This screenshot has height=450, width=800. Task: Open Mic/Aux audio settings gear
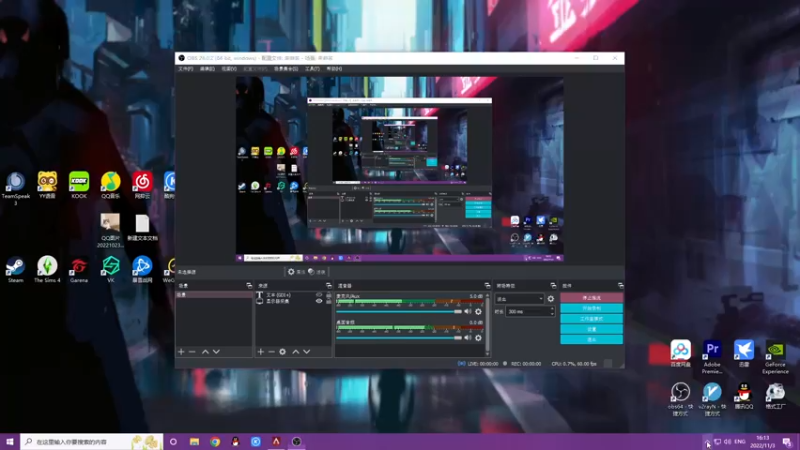(x=478, y=311)
